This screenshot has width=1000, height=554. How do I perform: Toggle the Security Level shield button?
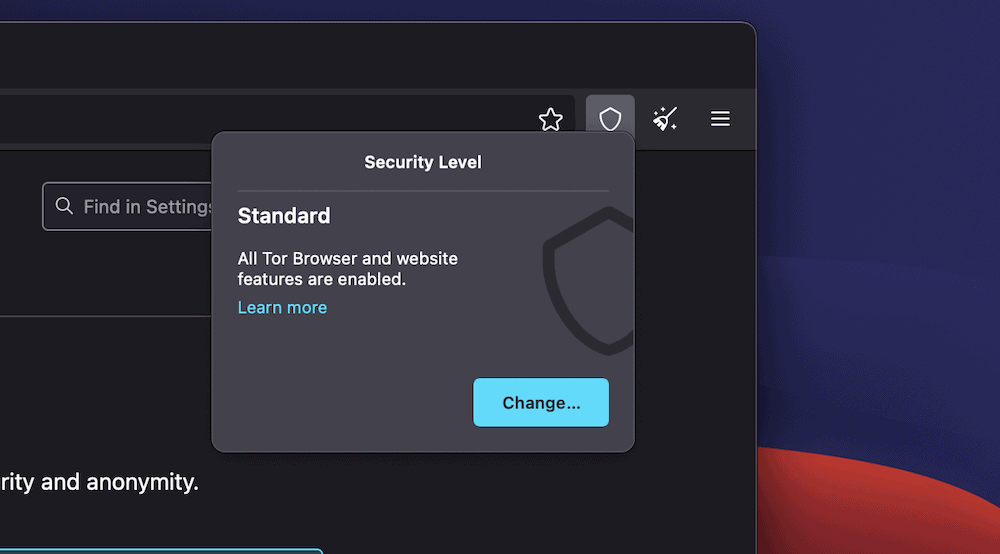tap(610, 120)
